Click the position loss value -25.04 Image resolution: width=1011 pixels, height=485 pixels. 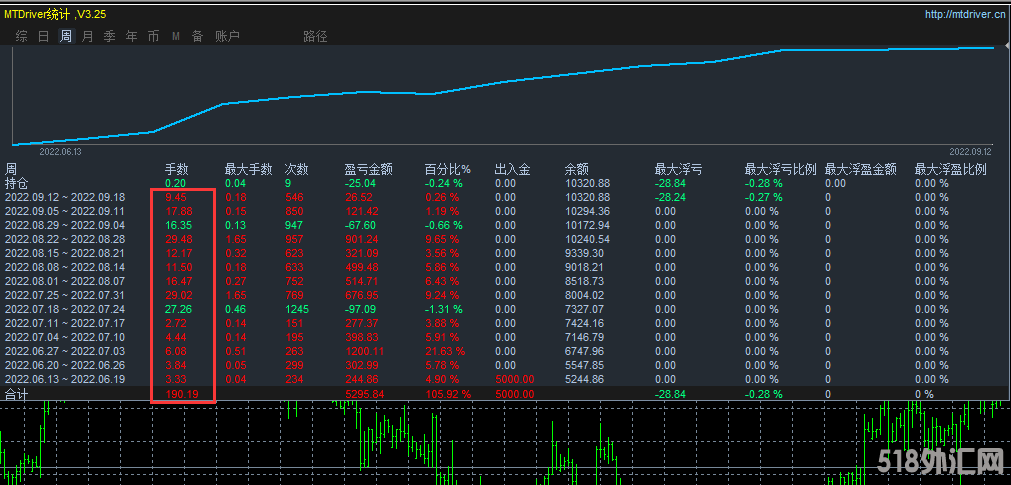coord(361,183)
